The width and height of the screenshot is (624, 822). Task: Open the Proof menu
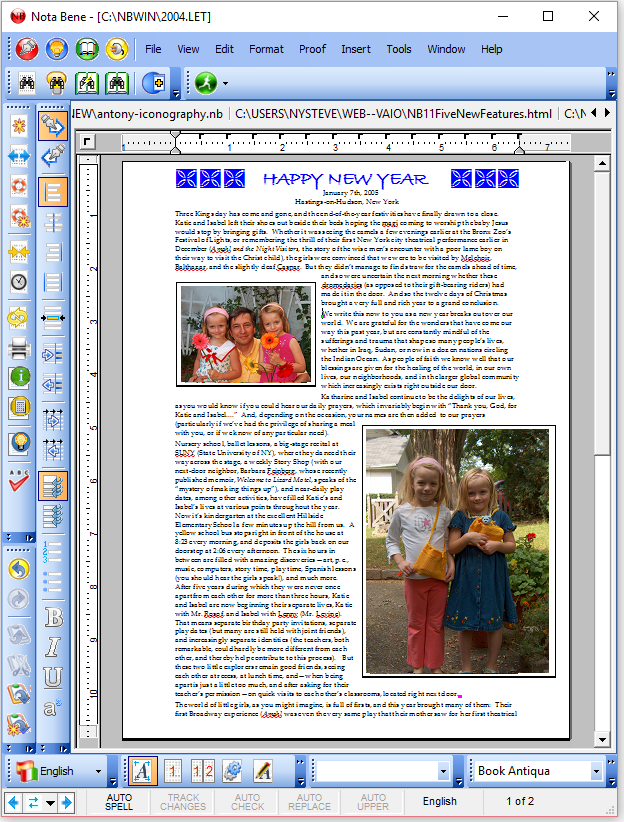coord(312,49)
